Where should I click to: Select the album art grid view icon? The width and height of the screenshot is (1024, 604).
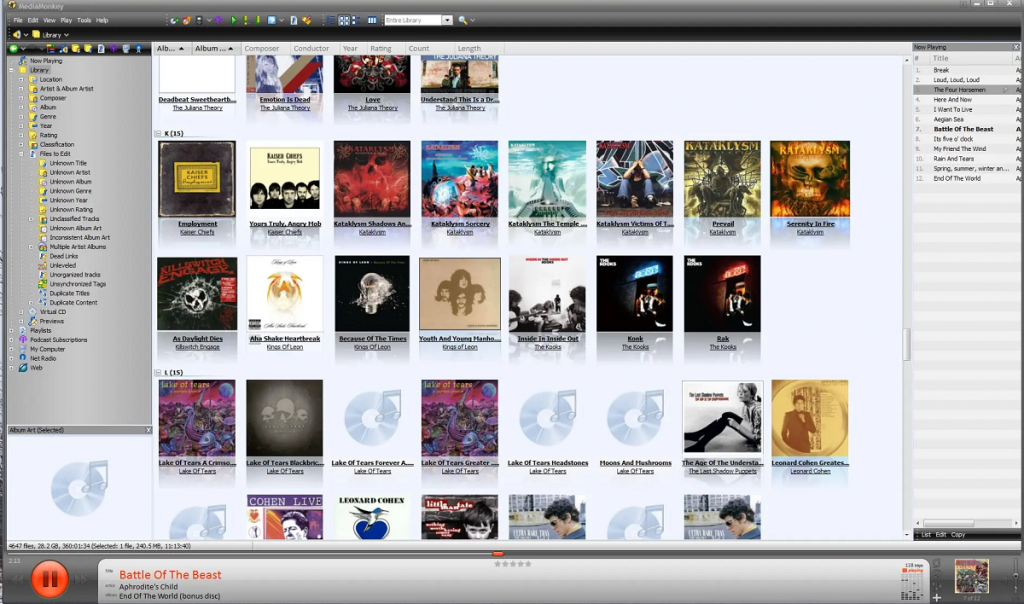coord(342,21)
